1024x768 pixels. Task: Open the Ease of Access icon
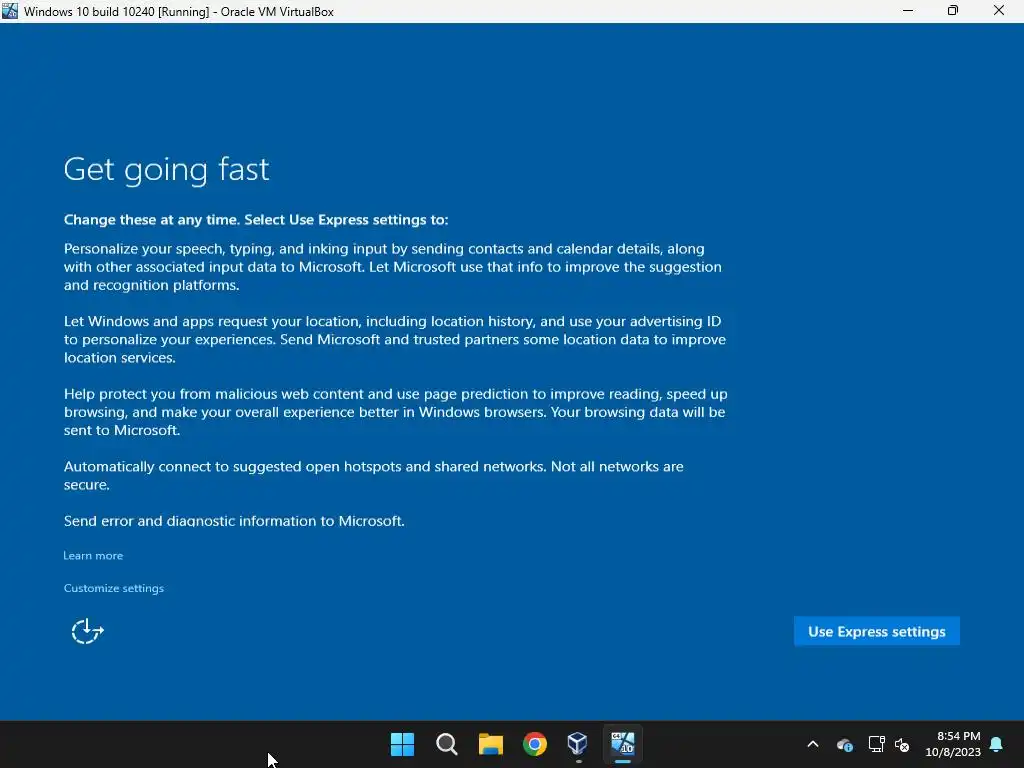88,632
